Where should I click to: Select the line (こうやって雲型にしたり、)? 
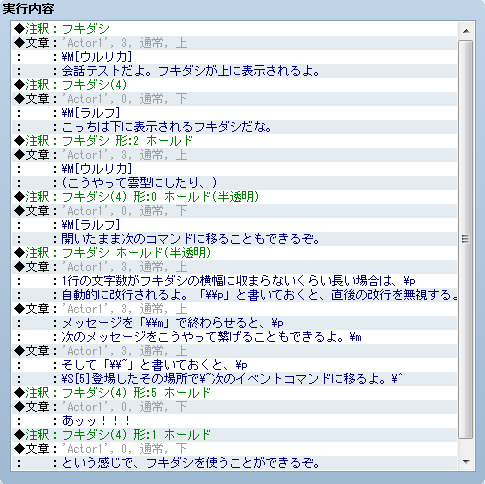coord(234,183)
